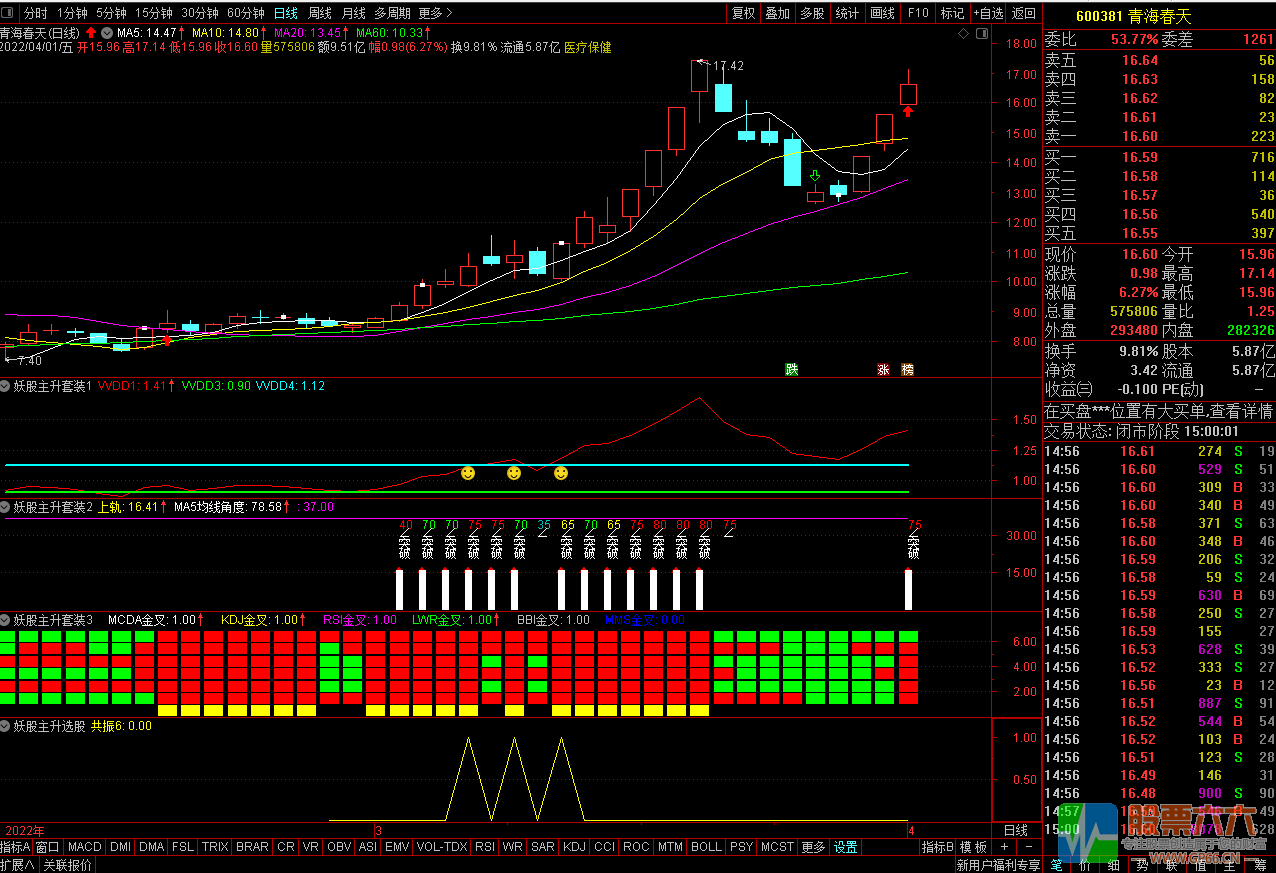Image resolution: width=1276 pixels, height=873 pixels.
Task: Select the 60分钟 chart period
Action: 246,13
